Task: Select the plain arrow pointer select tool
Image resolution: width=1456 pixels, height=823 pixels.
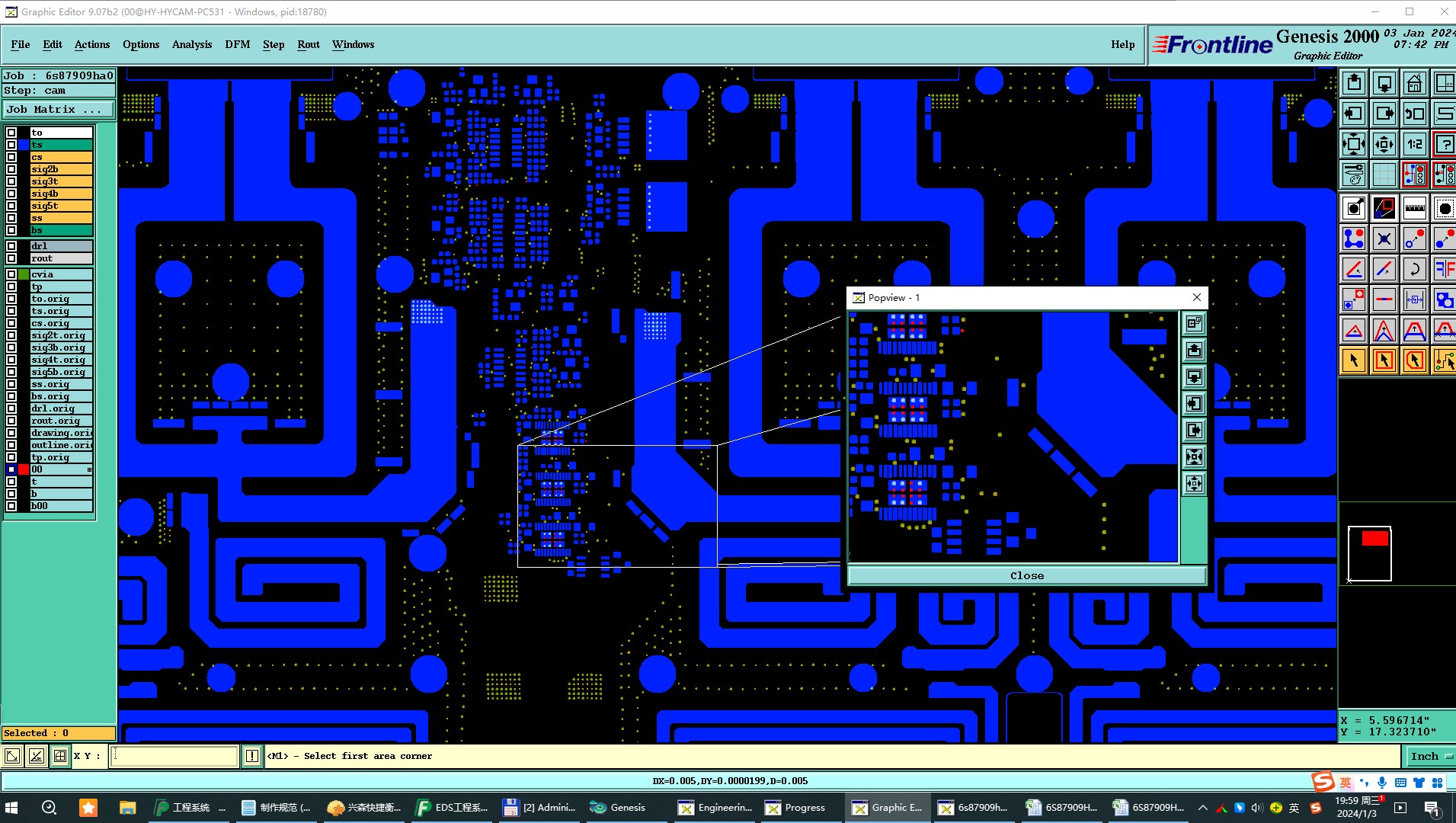Action: pyautogui.click(x=1354, y=360)
